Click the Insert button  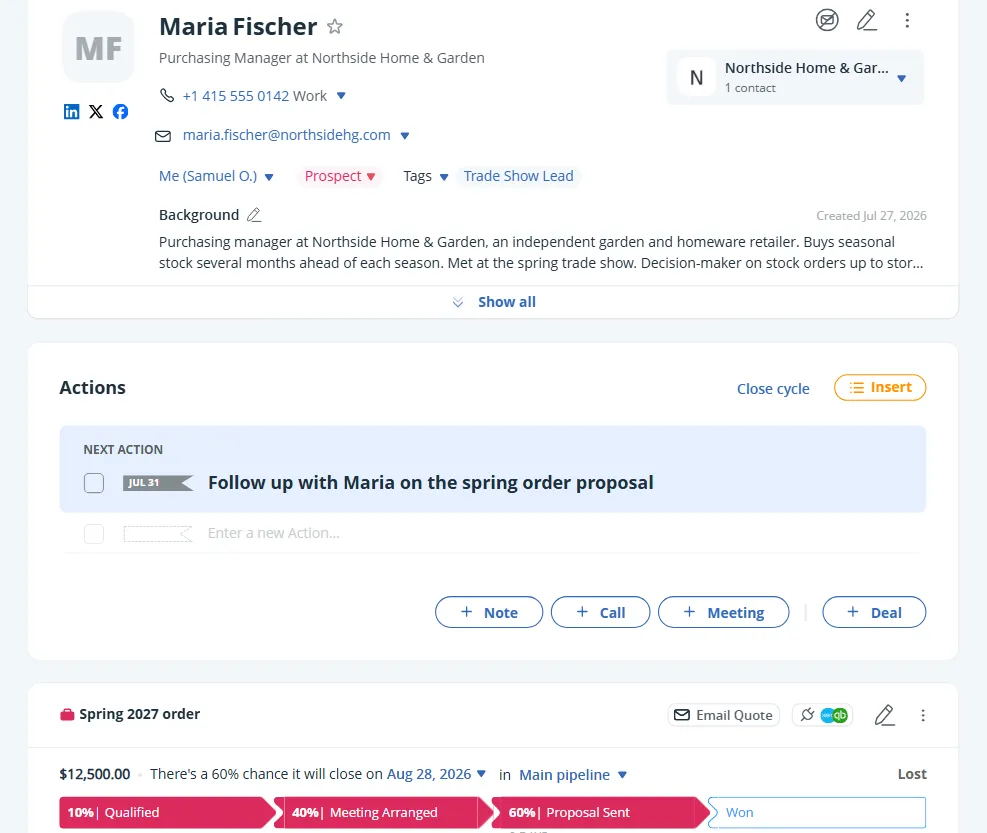pos(880,387)
